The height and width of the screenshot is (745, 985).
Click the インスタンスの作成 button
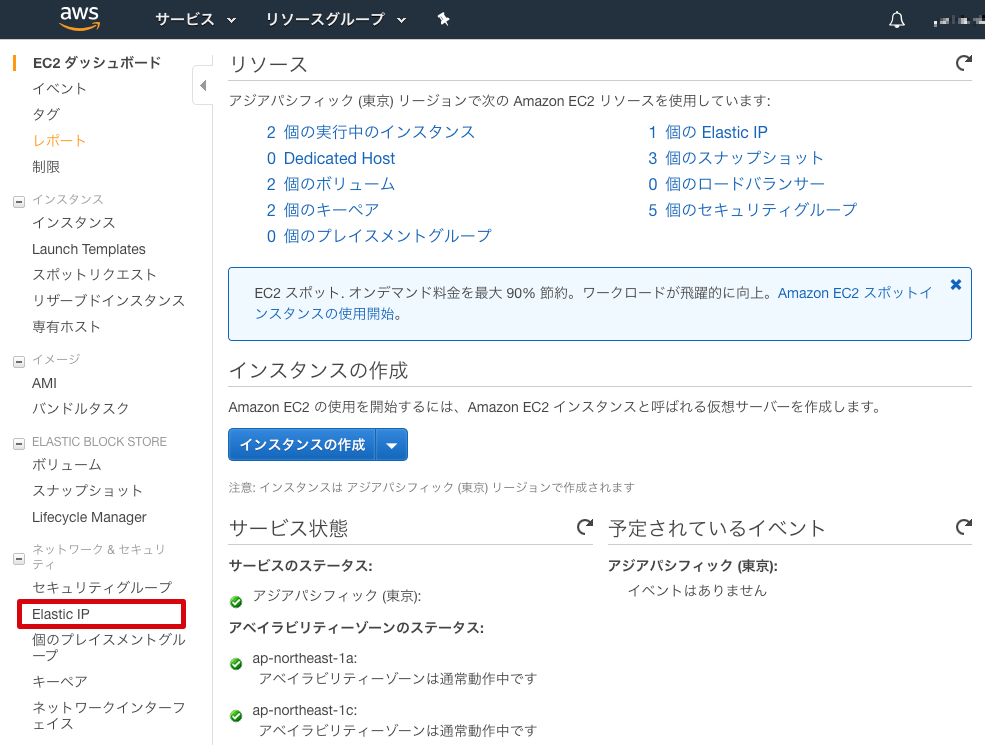302,445
